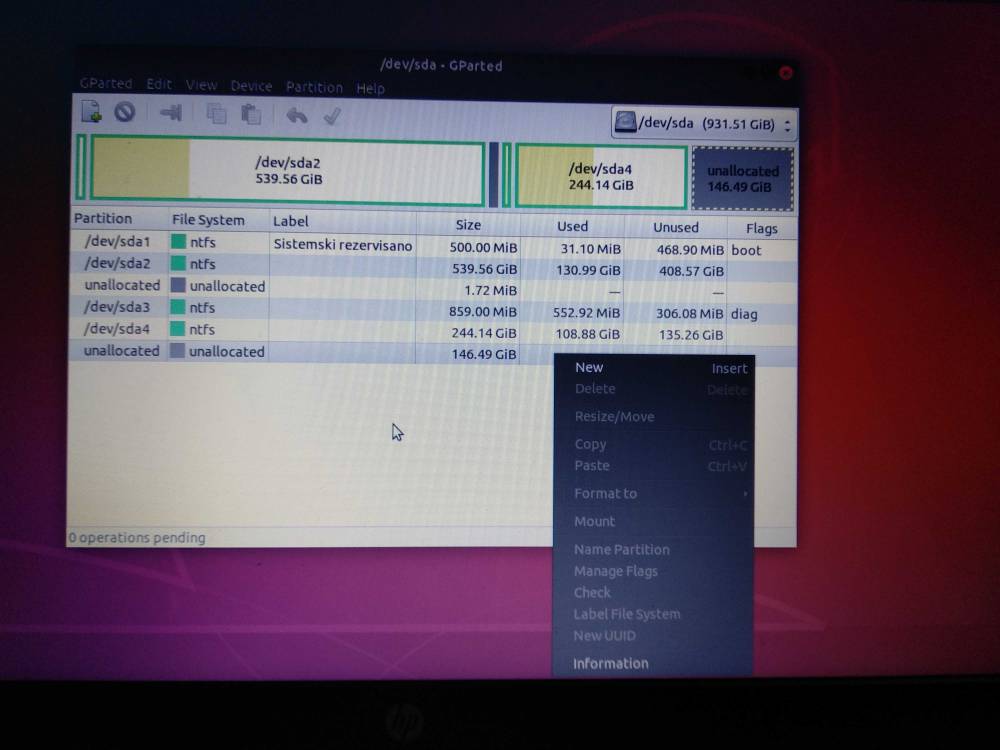Click the New partition toolbar icon
This screenshot has width=1000, height=750.
click(91, 113)
